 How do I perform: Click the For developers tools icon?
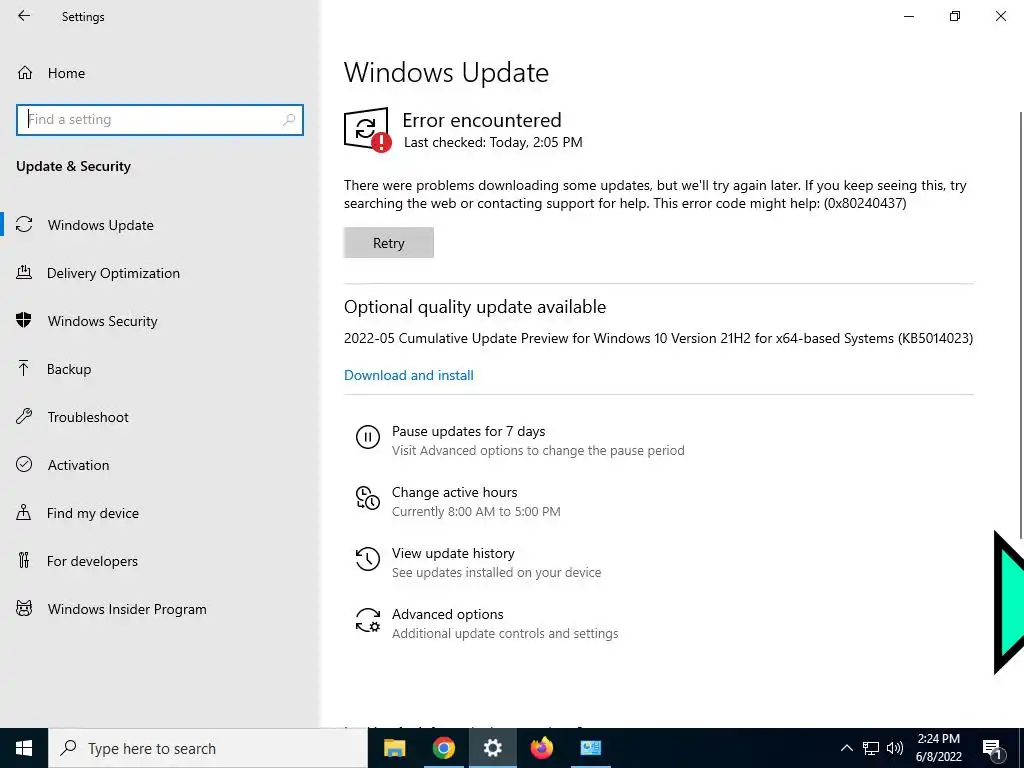[x=24, y=560]
